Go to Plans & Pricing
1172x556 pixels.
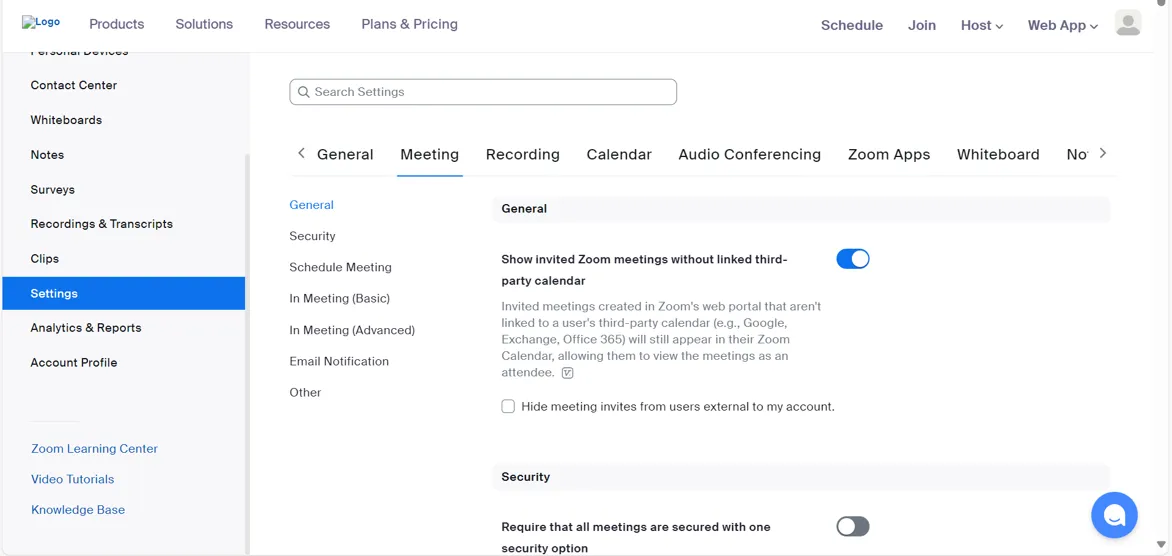pos(409,24)
